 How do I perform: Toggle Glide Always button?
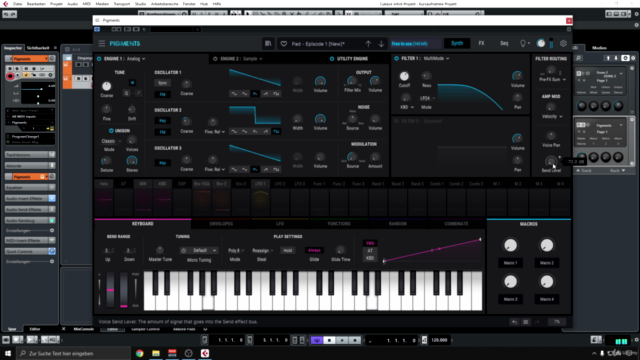point(314,250)
